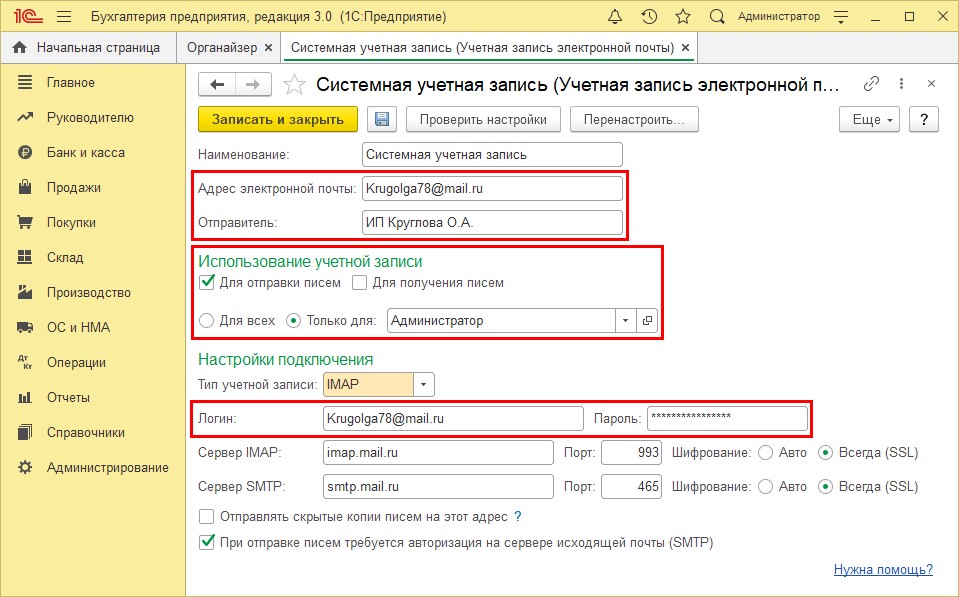Click the Администрирование gear icon

(x=25, y=467)
